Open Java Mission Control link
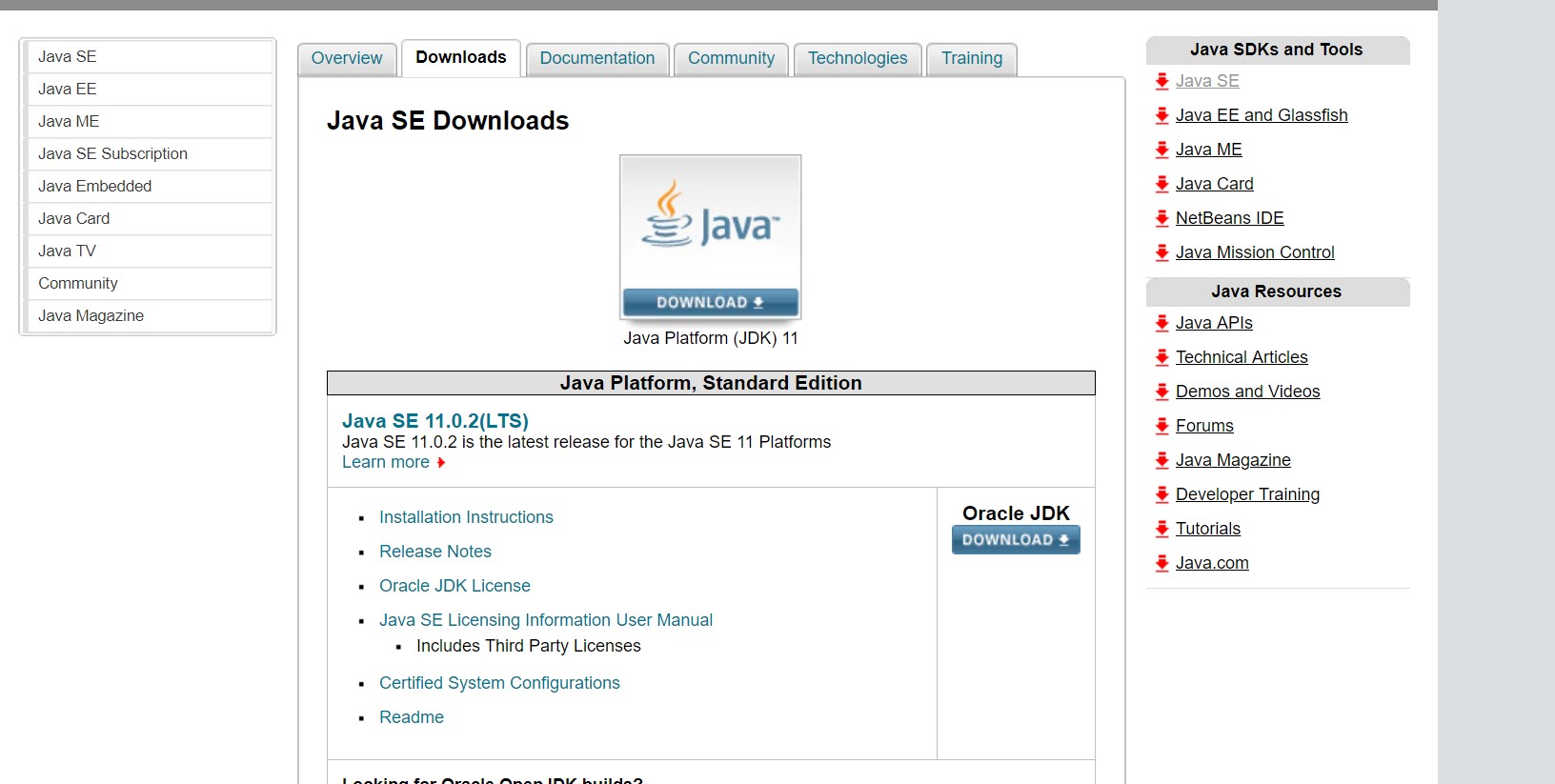1555x784 pixels. pyautogui.click(x=1255, y=252)
